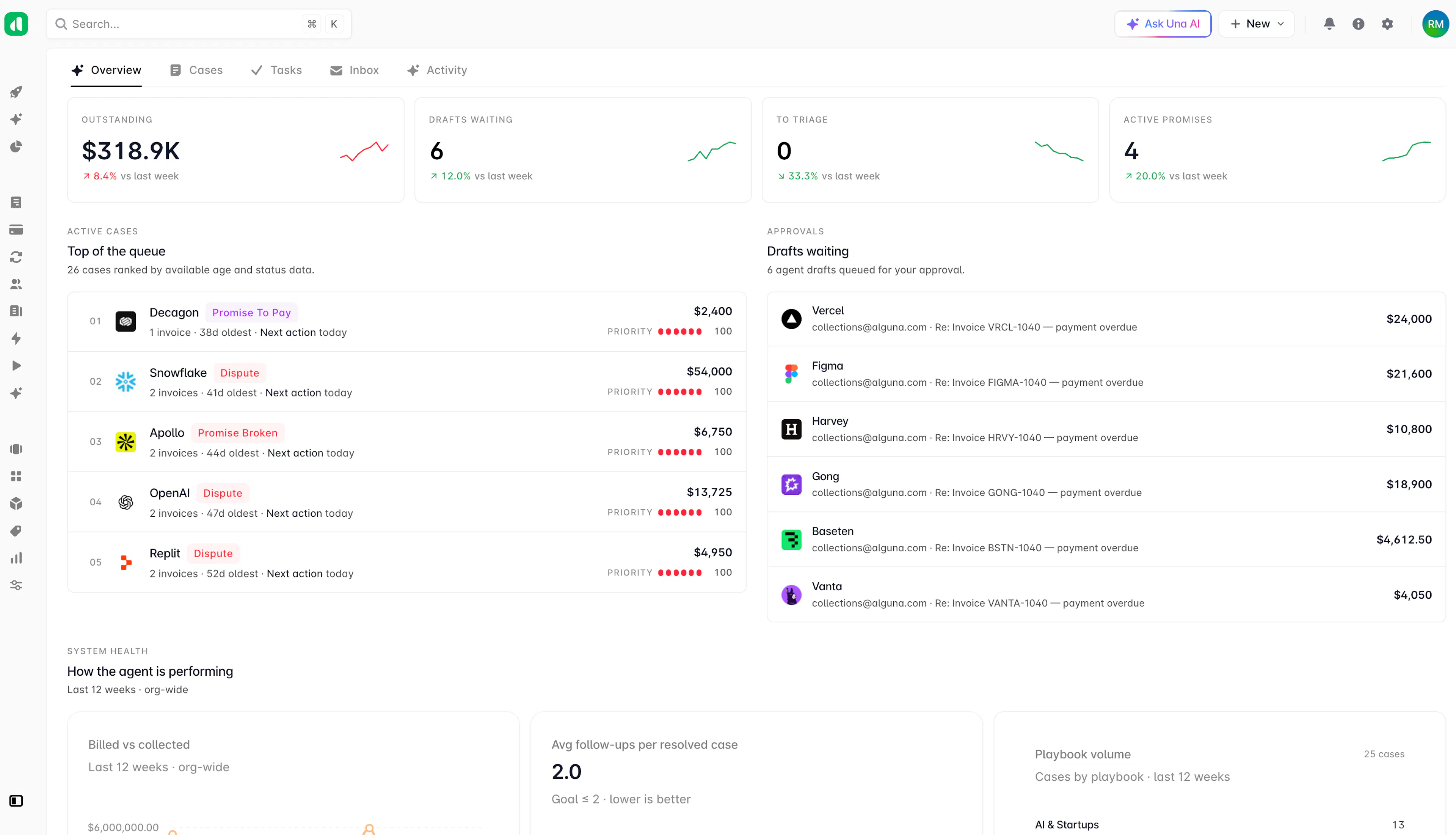Select the Harvey draft row

[1106, 429]
